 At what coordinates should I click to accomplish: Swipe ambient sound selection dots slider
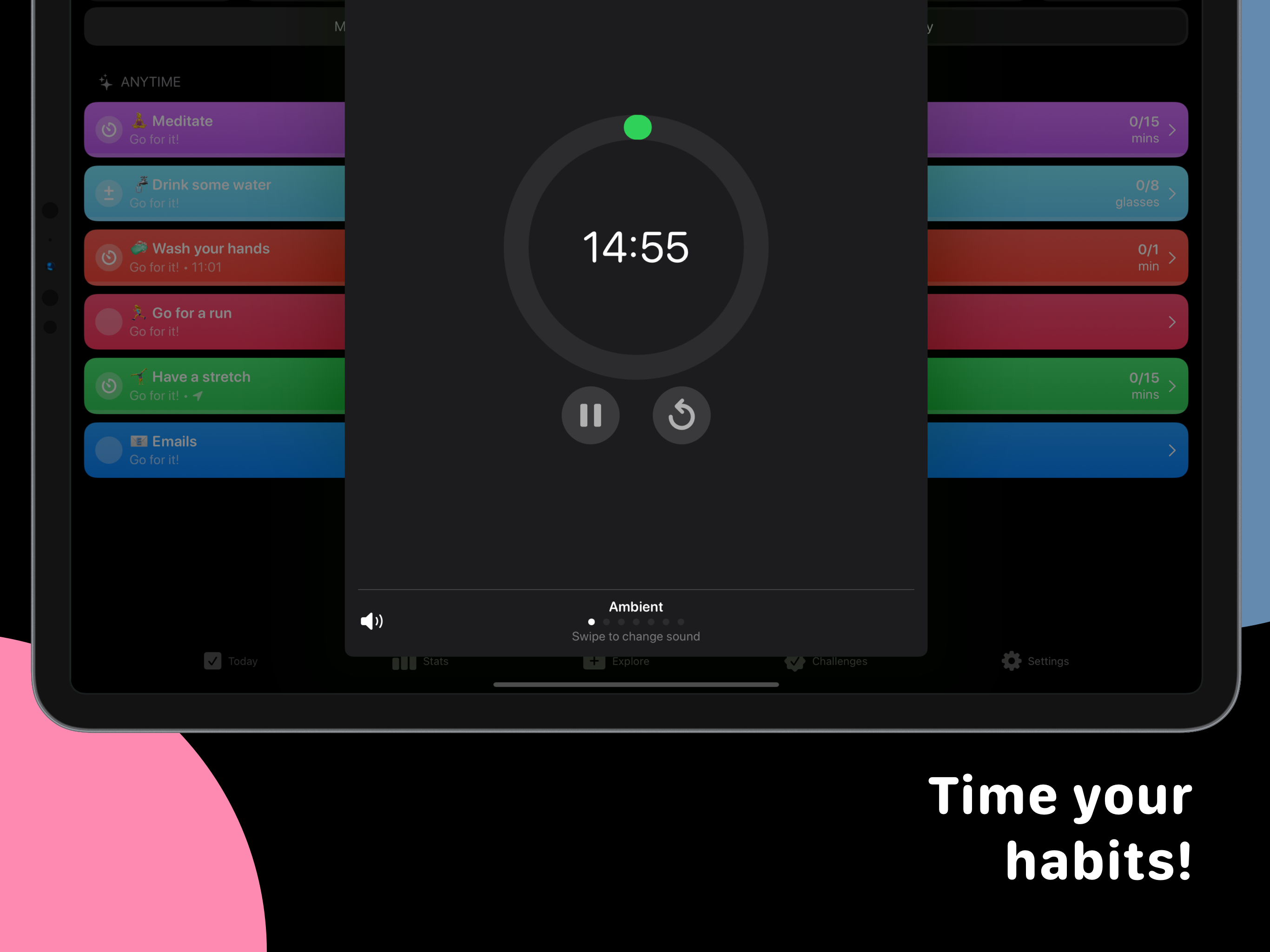pos(635,622)
